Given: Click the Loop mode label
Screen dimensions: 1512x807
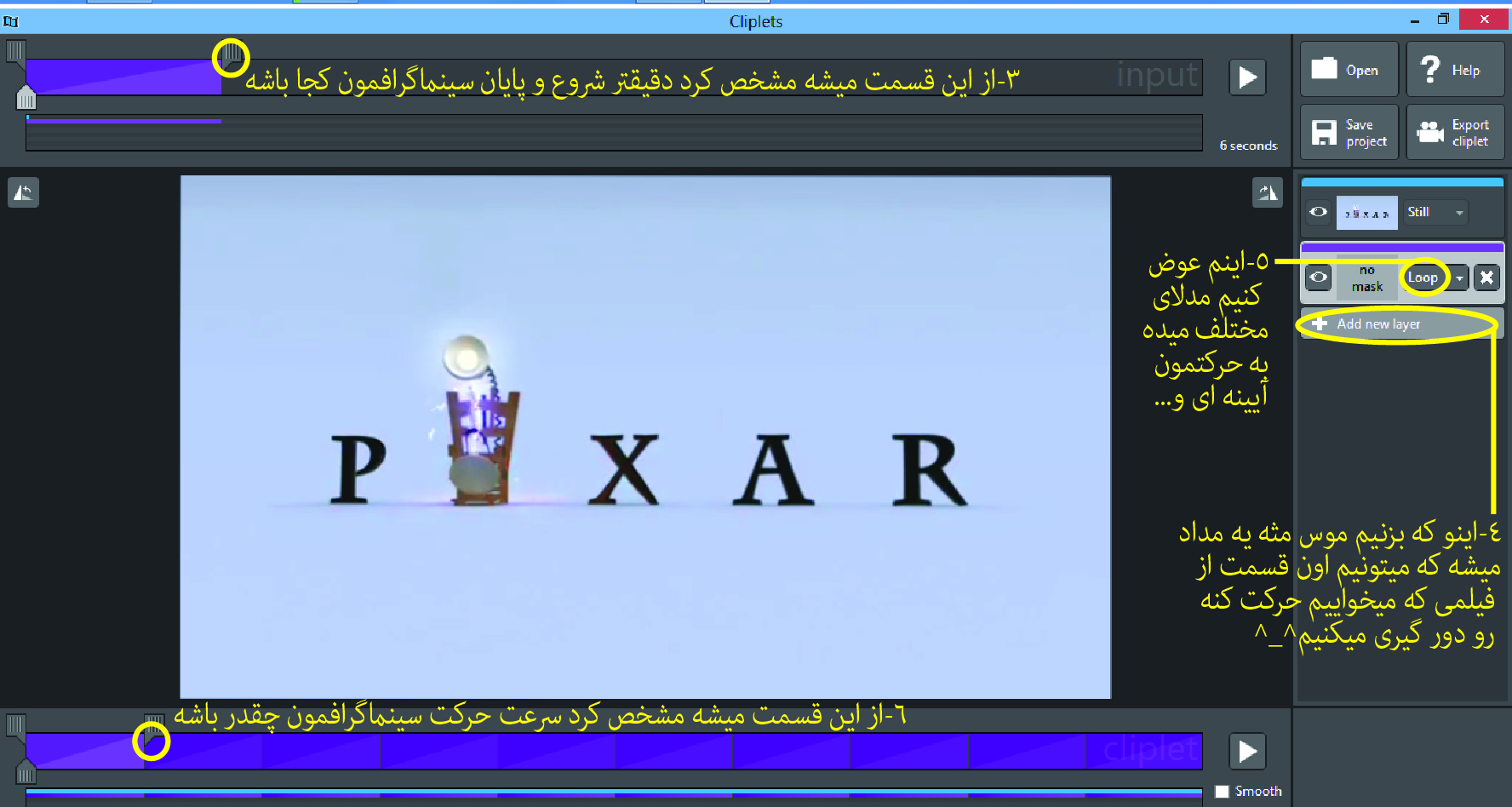Looking at the screenshot, I should [1423, 278].
